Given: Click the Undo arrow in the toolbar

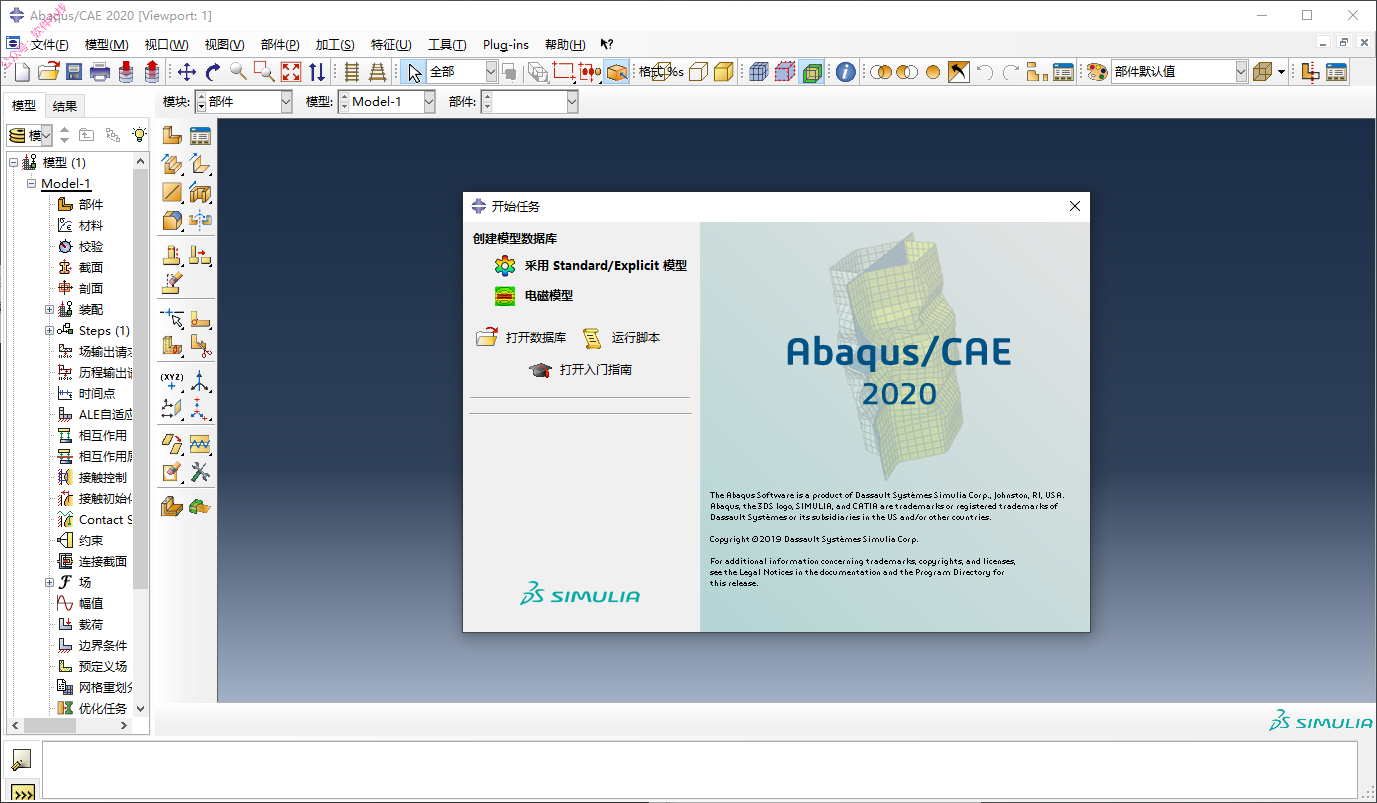Looking at the screenshot, I should [985, 72].
